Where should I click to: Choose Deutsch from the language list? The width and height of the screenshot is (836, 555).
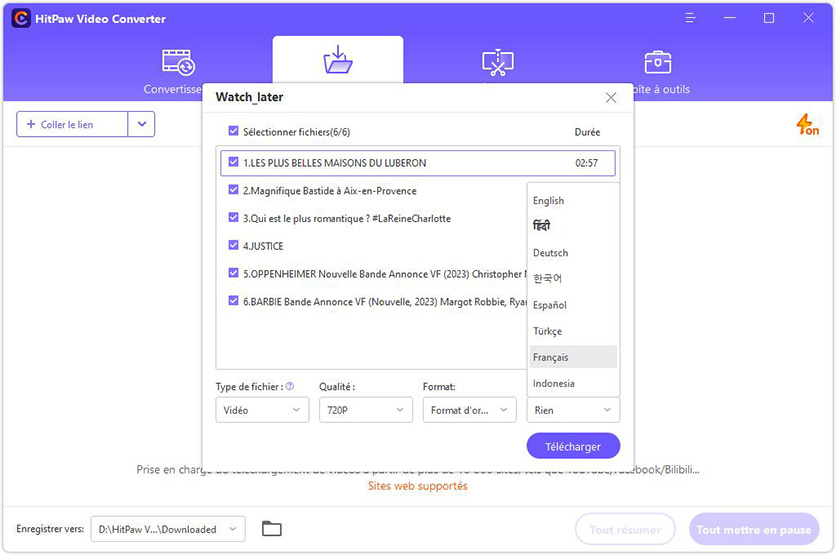[x=573, y=253]
